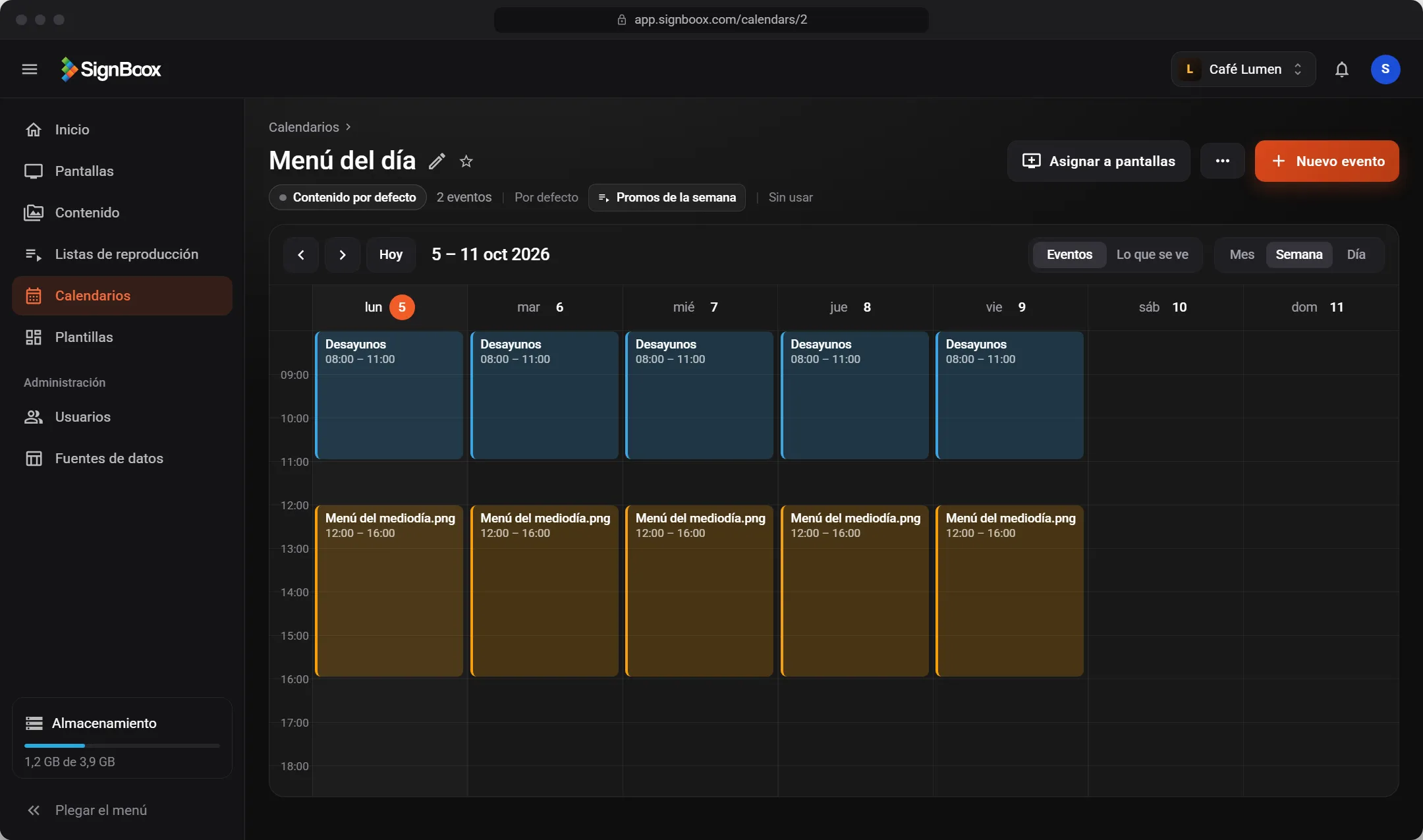The height and width of the screenshot is (840, 1423).
Task: Switch to Eventos view
Action: pyautogui.click(x=1069, y=255)
